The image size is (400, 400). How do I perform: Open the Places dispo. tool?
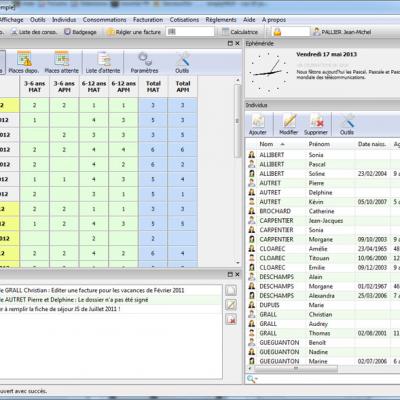pos(24,62)
